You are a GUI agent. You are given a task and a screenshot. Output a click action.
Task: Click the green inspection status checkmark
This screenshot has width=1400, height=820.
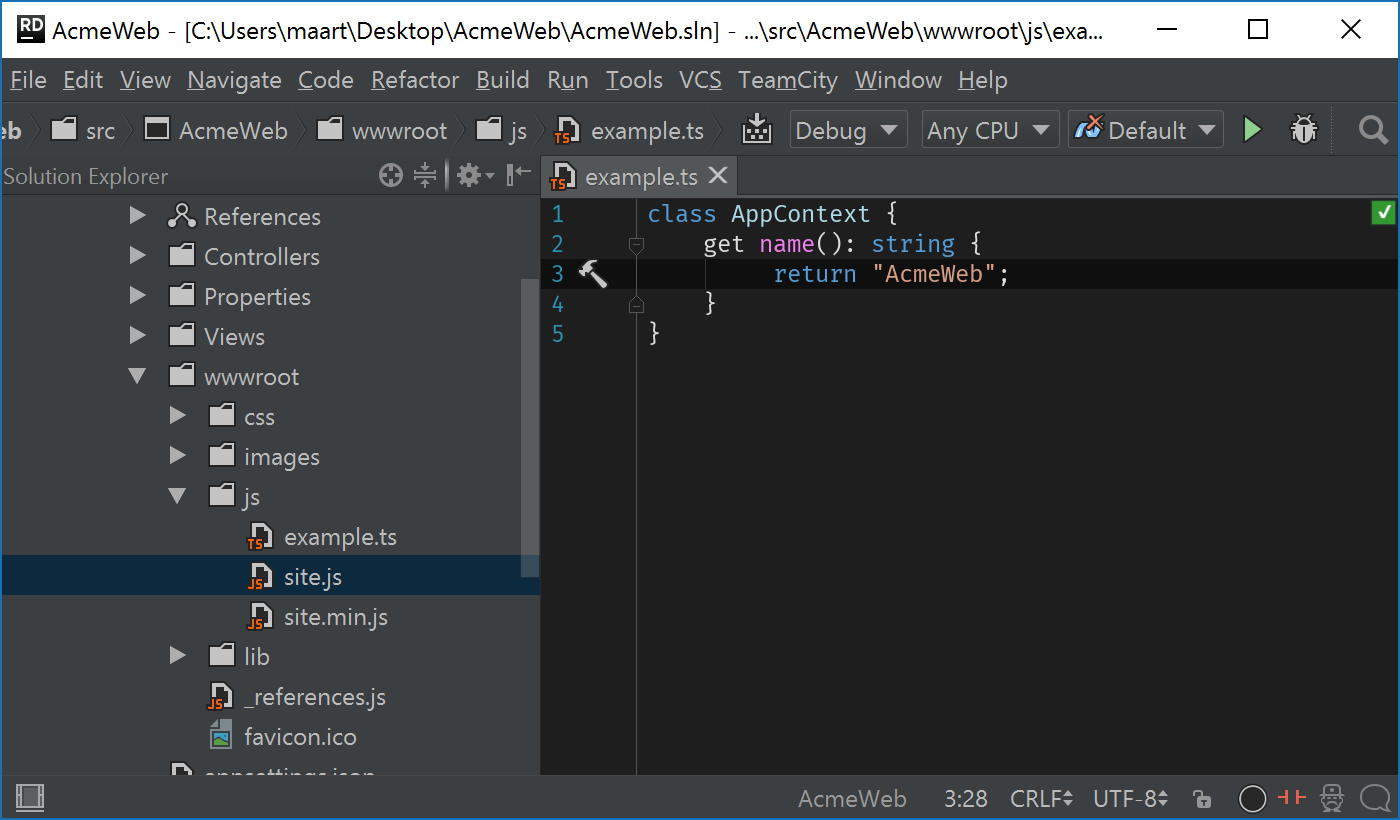tap(1384, 212)
